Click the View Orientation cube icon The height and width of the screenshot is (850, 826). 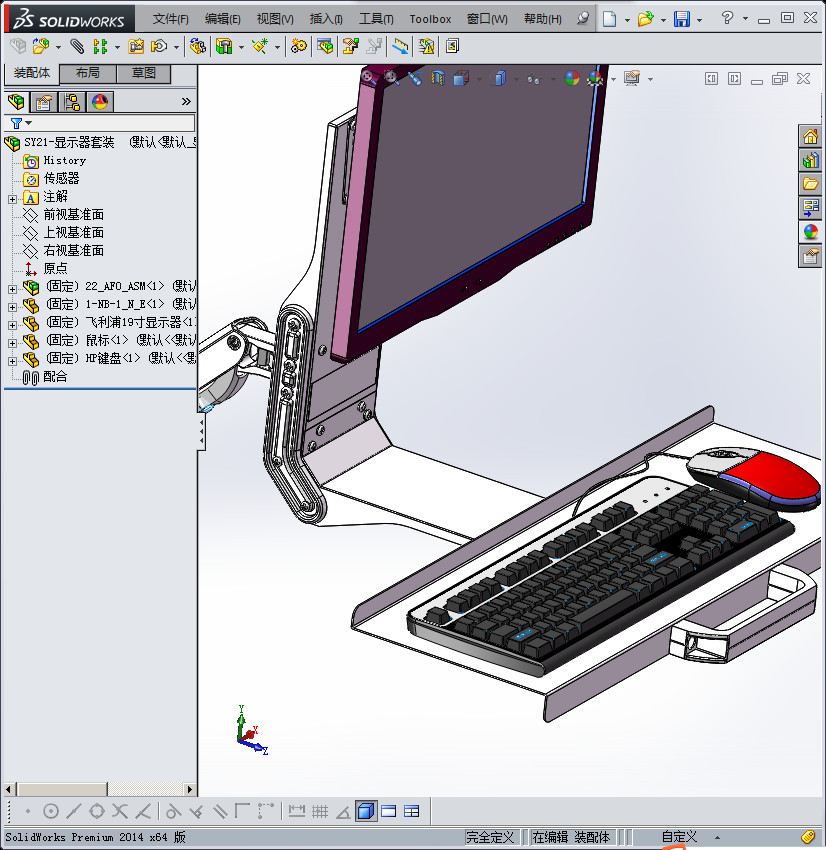coord(461,79)
